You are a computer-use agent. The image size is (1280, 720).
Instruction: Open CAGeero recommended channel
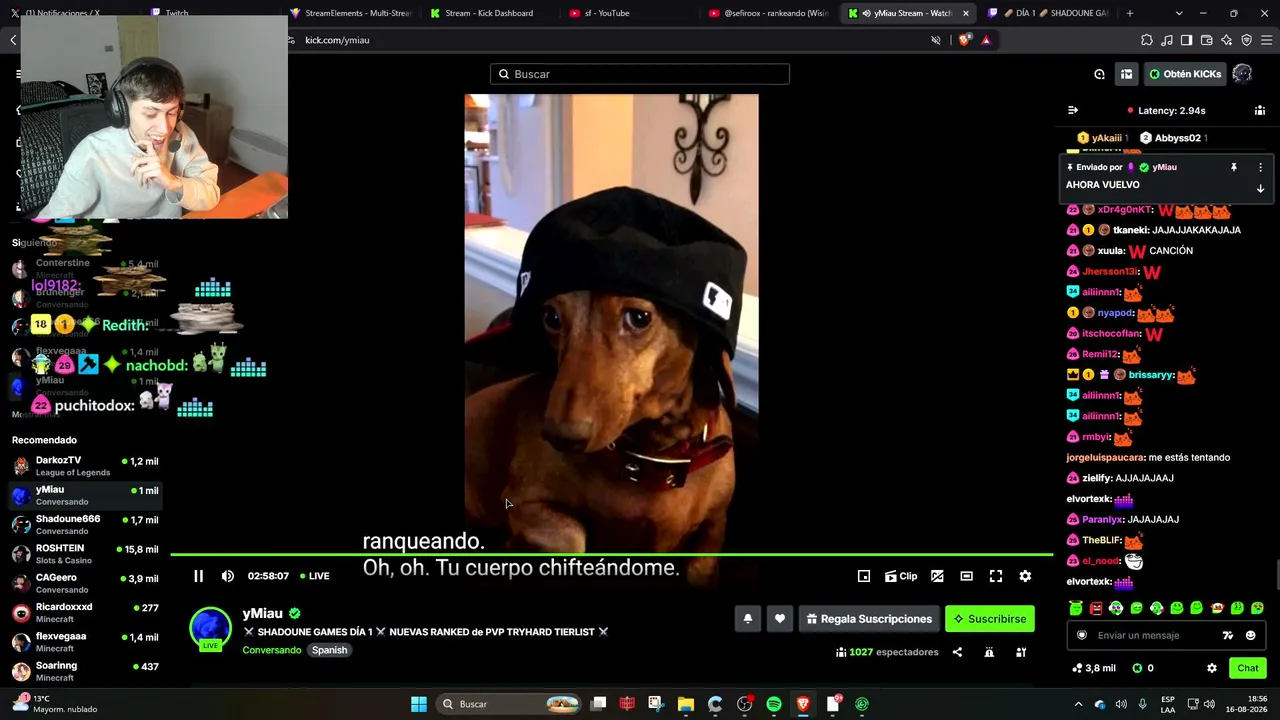[x=85, y=583]
